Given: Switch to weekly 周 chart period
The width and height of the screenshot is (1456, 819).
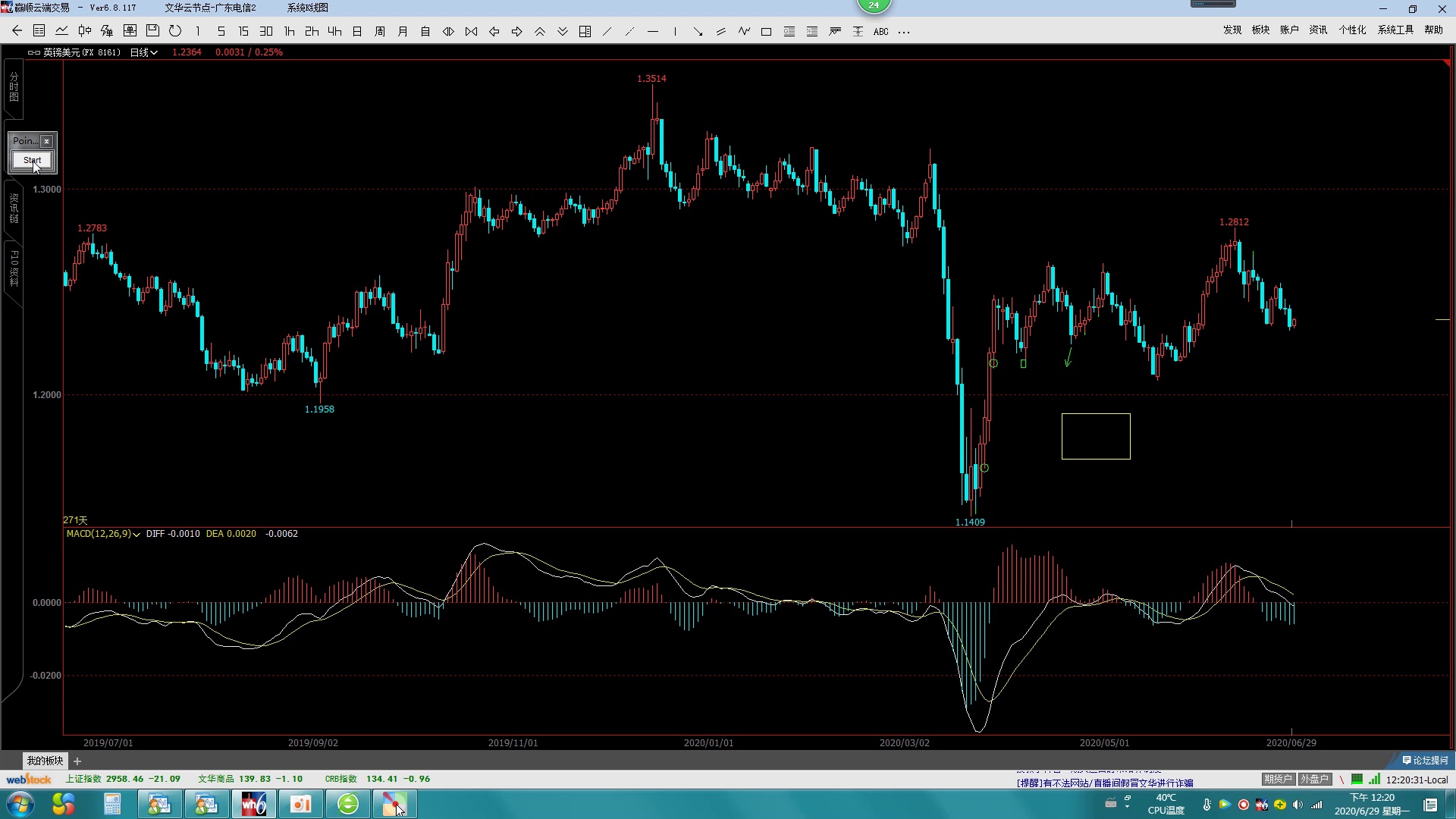Looking at the screenshot, I should pyautogui.click(x=380, y=32).
